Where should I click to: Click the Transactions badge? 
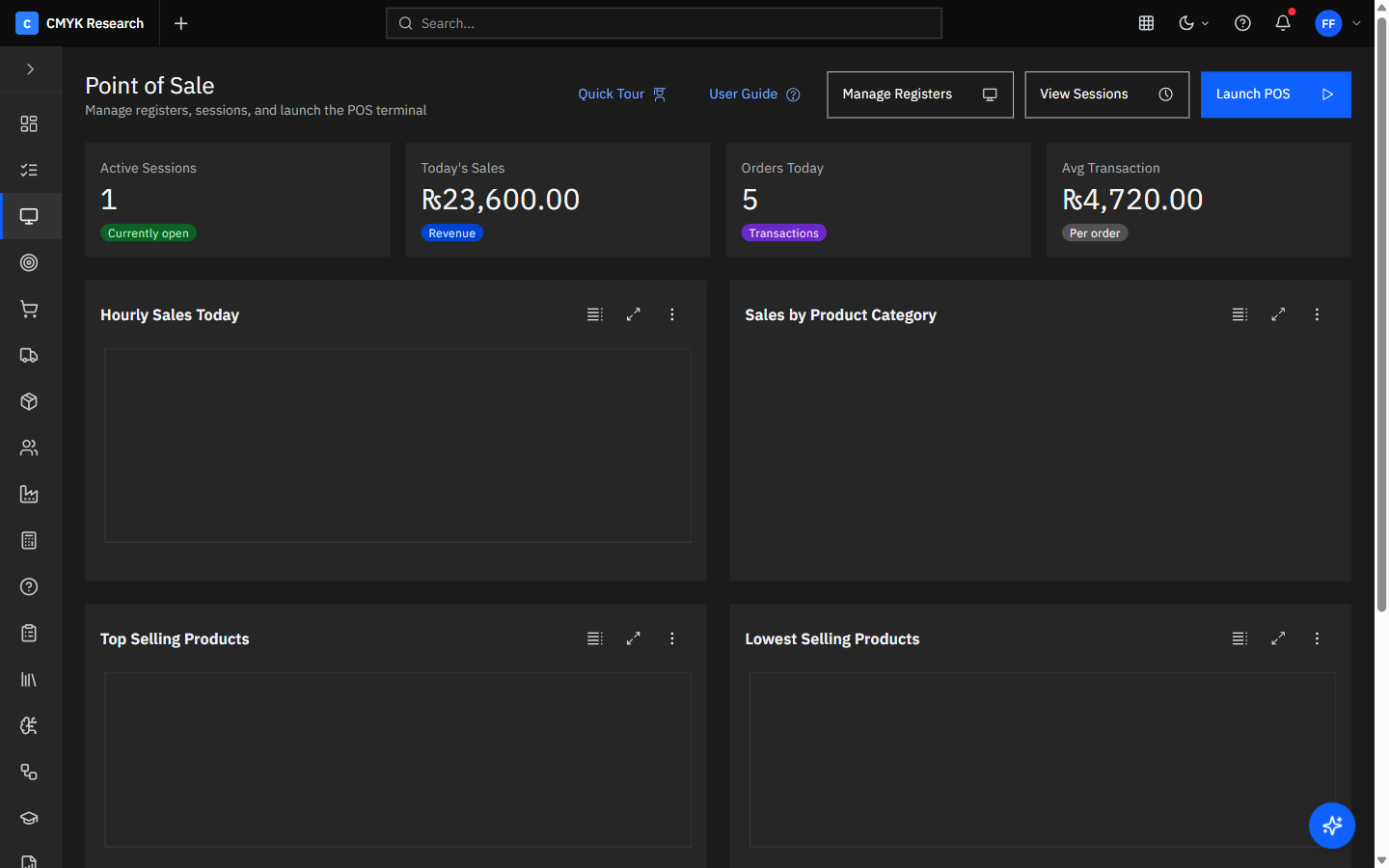pyautogui.click(x=783, y=233)
